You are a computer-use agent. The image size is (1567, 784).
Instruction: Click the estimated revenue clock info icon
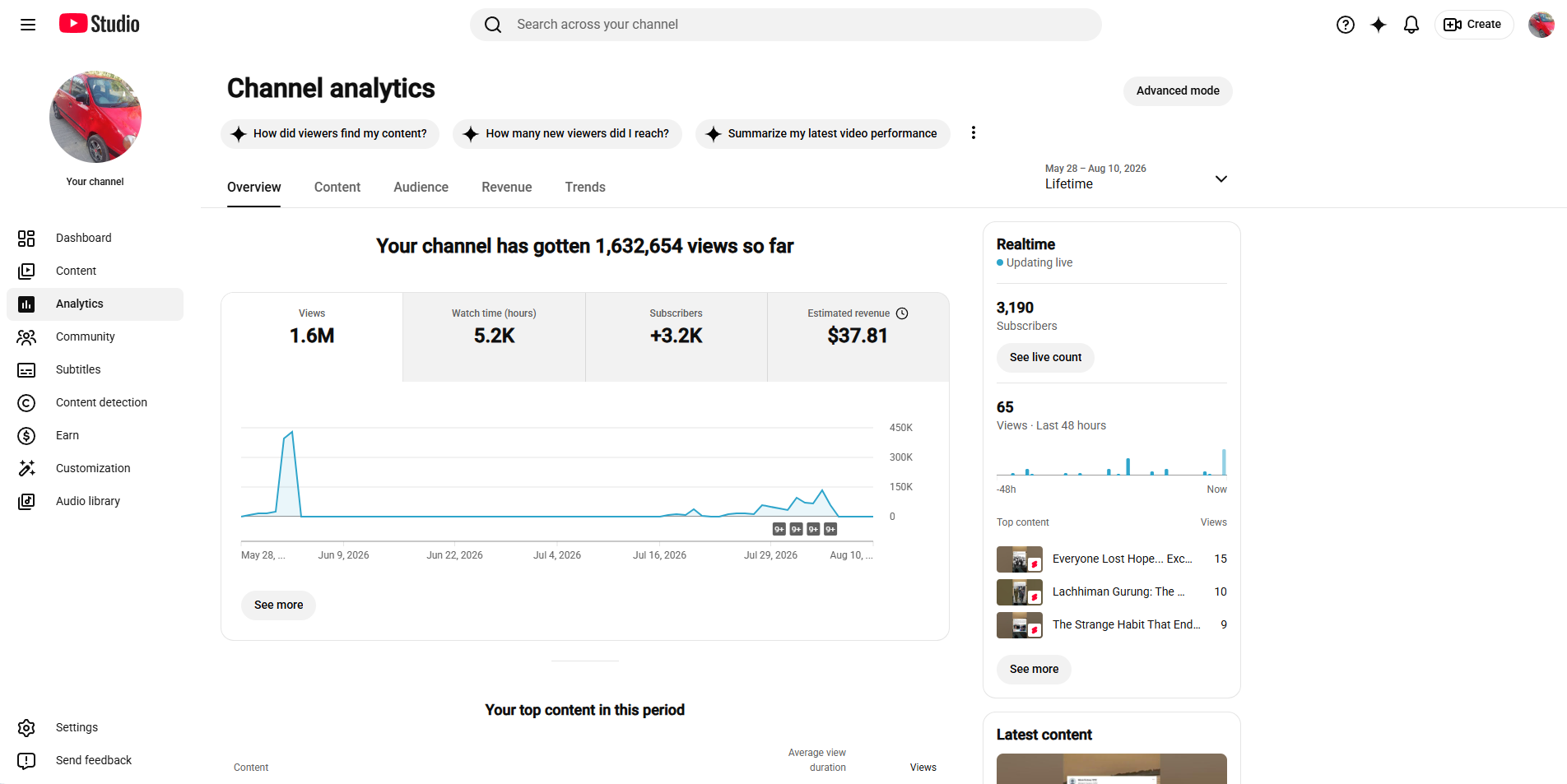click(902, 313)
